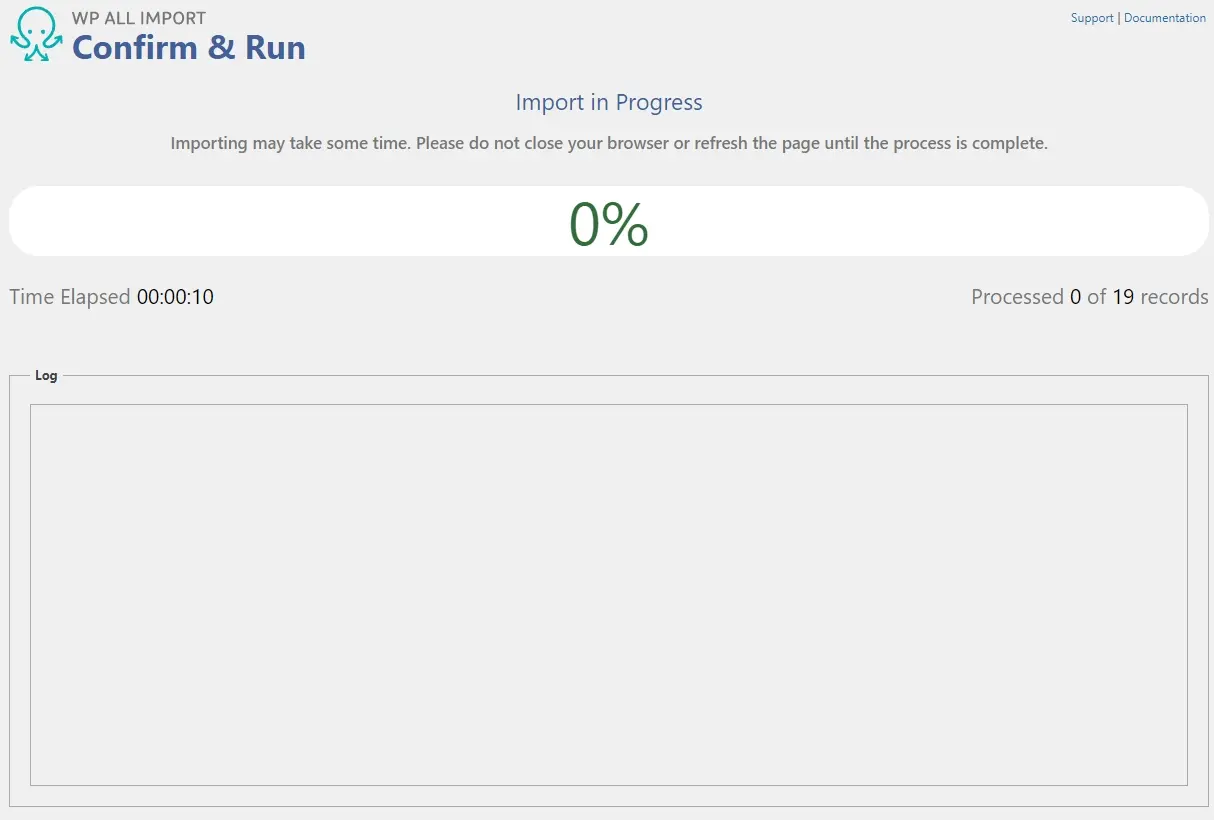
Task: Click the do-not-close-browser warning message
Action: 608,143
